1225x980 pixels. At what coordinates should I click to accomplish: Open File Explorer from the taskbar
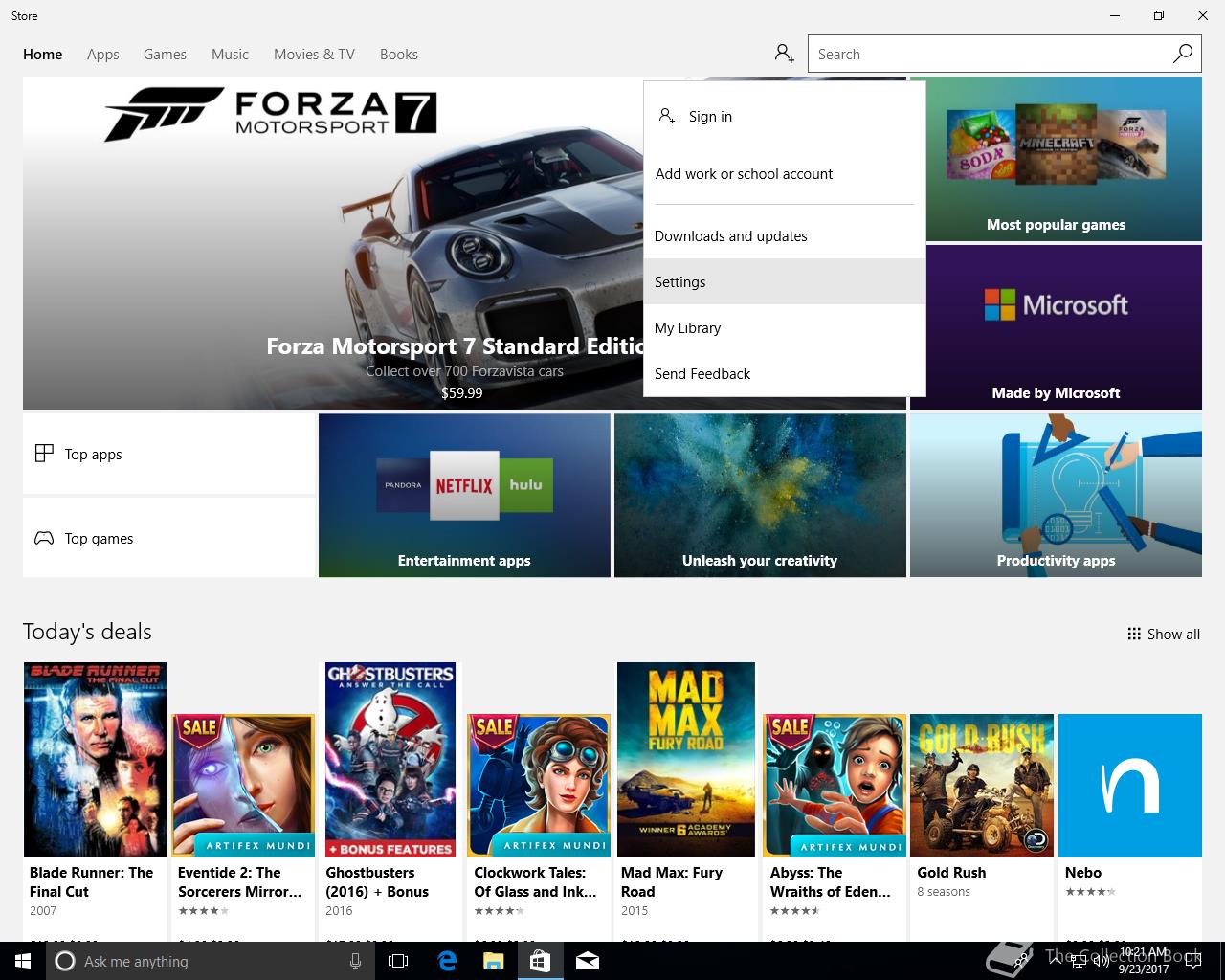(x=493, y=961)
